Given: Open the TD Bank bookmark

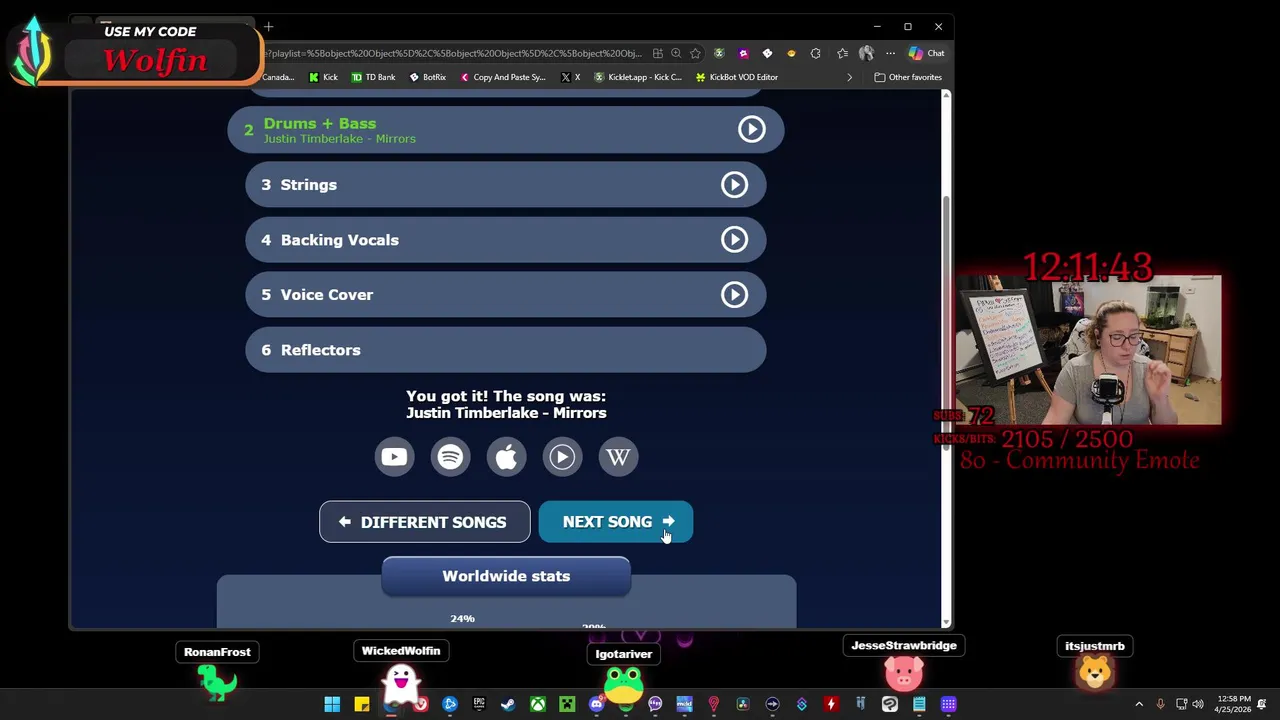Looking at the screenshot, I should click(373, 77).
